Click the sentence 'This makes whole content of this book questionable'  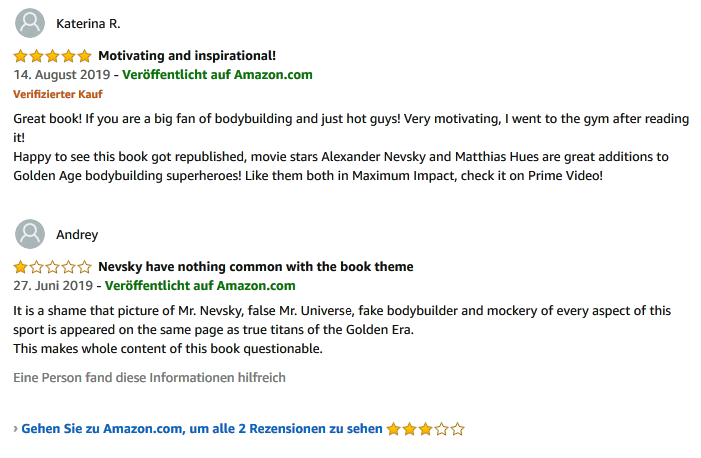[168, 349]
